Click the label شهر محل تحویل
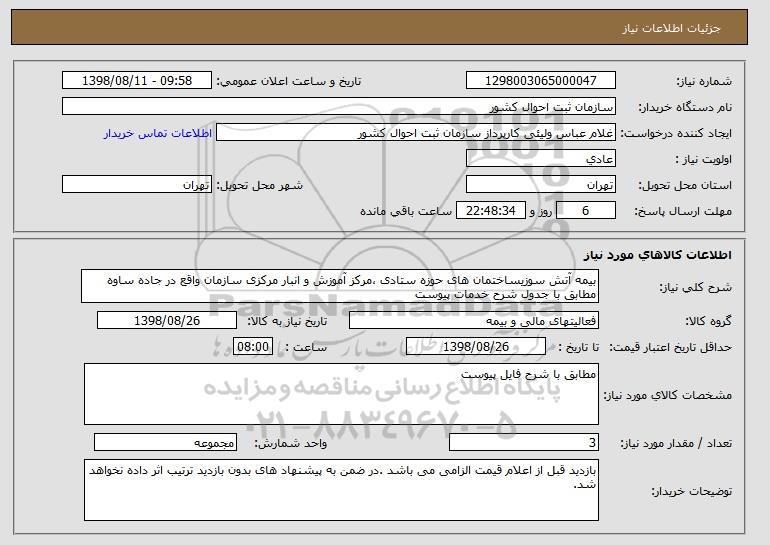Viewport: 770px width, 545px height. coord(260,186)
